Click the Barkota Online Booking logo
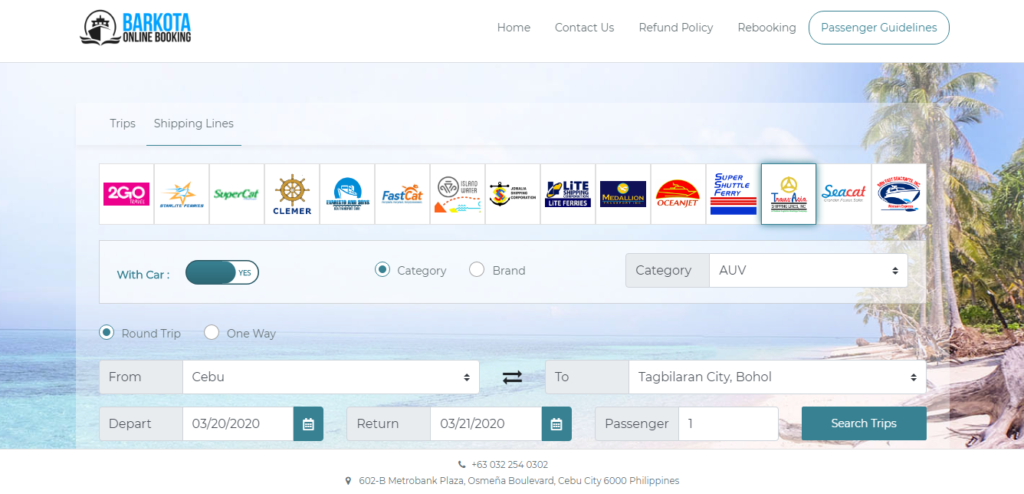 click(136, 27)
